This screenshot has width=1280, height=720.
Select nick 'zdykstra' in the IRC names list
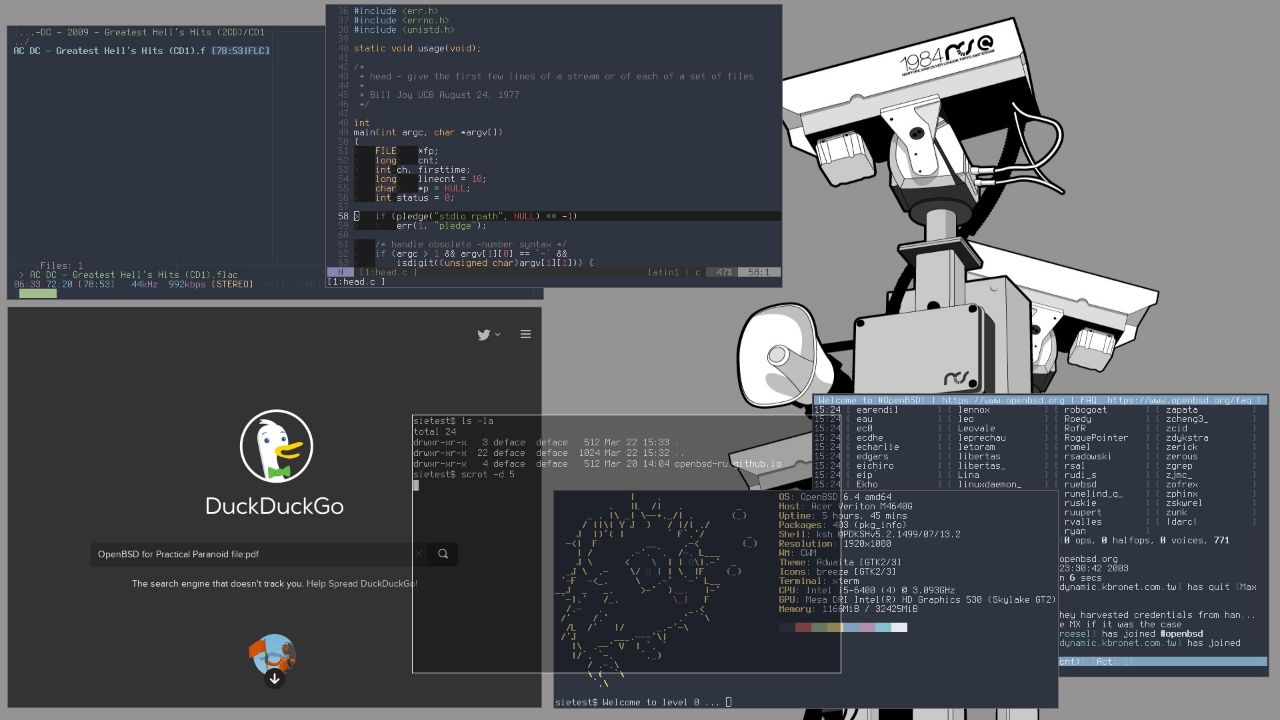point(1187,438)
